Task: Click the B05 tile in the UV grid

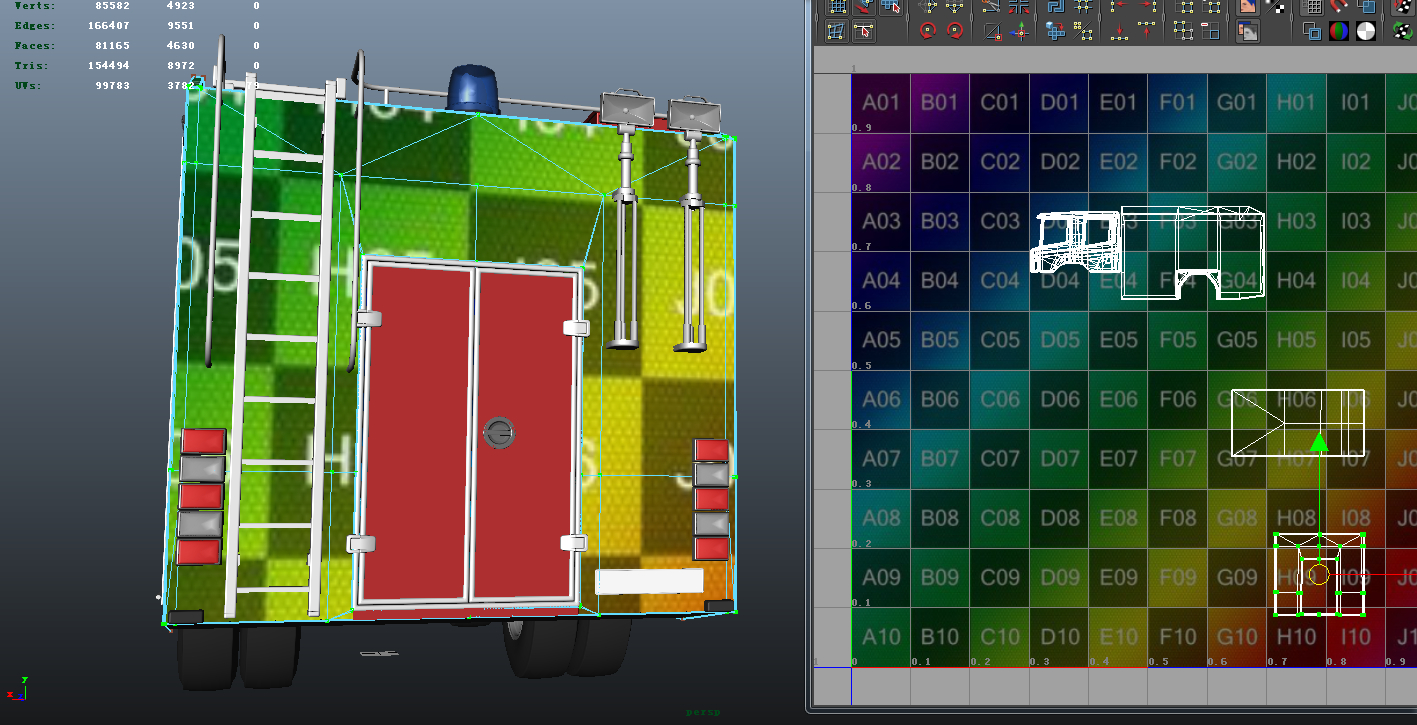Action: click(x=940, y=341)
